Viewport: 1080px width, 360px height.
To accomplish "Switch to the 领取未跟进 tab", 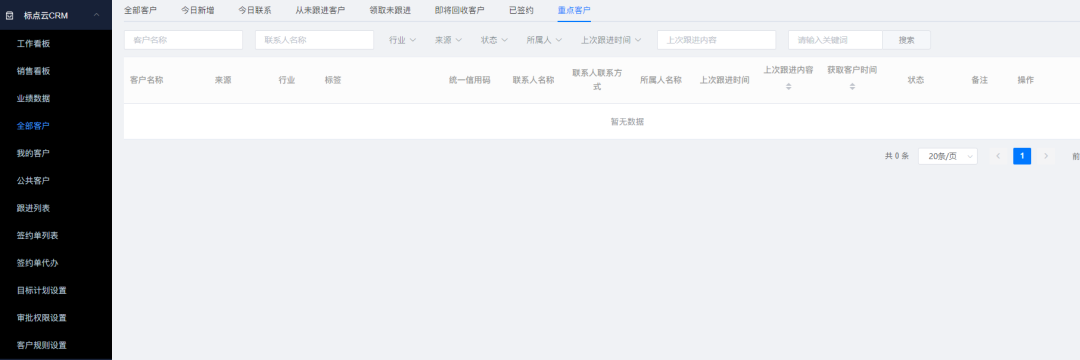I will click(391, 10).
